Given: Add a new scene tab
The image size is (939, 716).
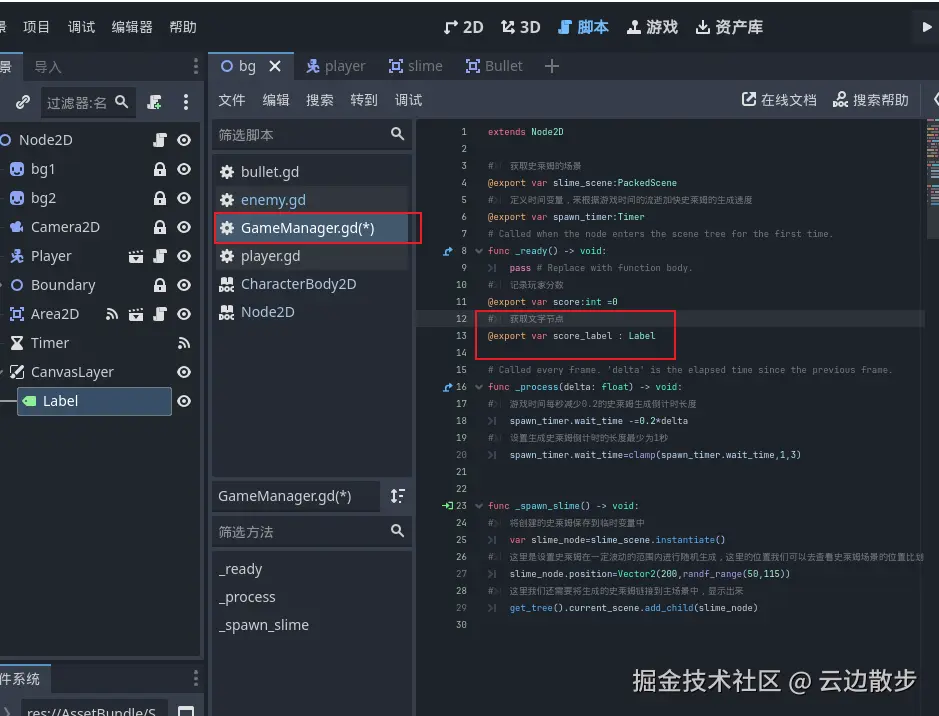Looking at the screenshot, I should 552,66.
